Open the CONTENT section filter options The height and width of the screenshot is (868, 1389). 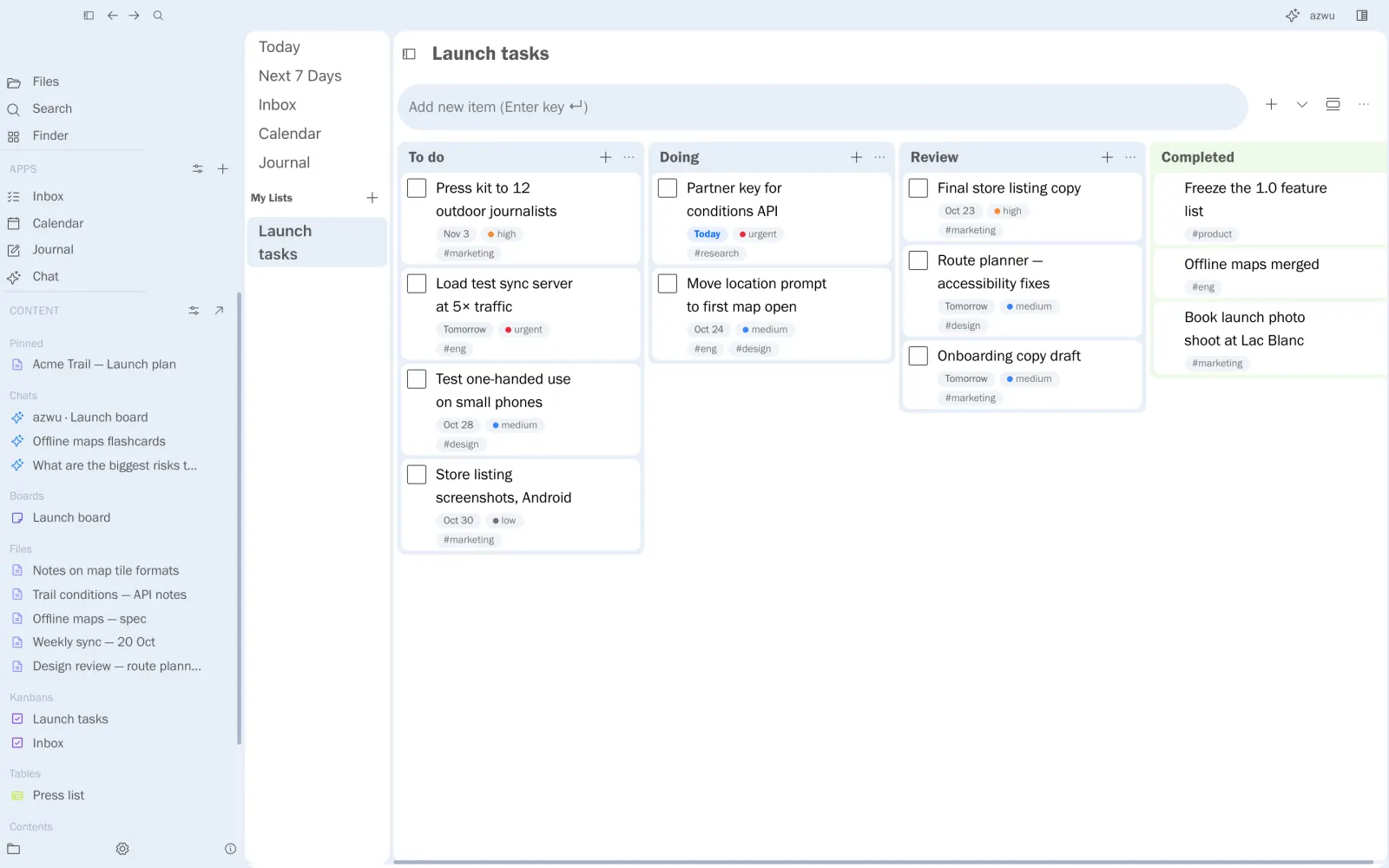pyautogui.click(x=194, y=311)
